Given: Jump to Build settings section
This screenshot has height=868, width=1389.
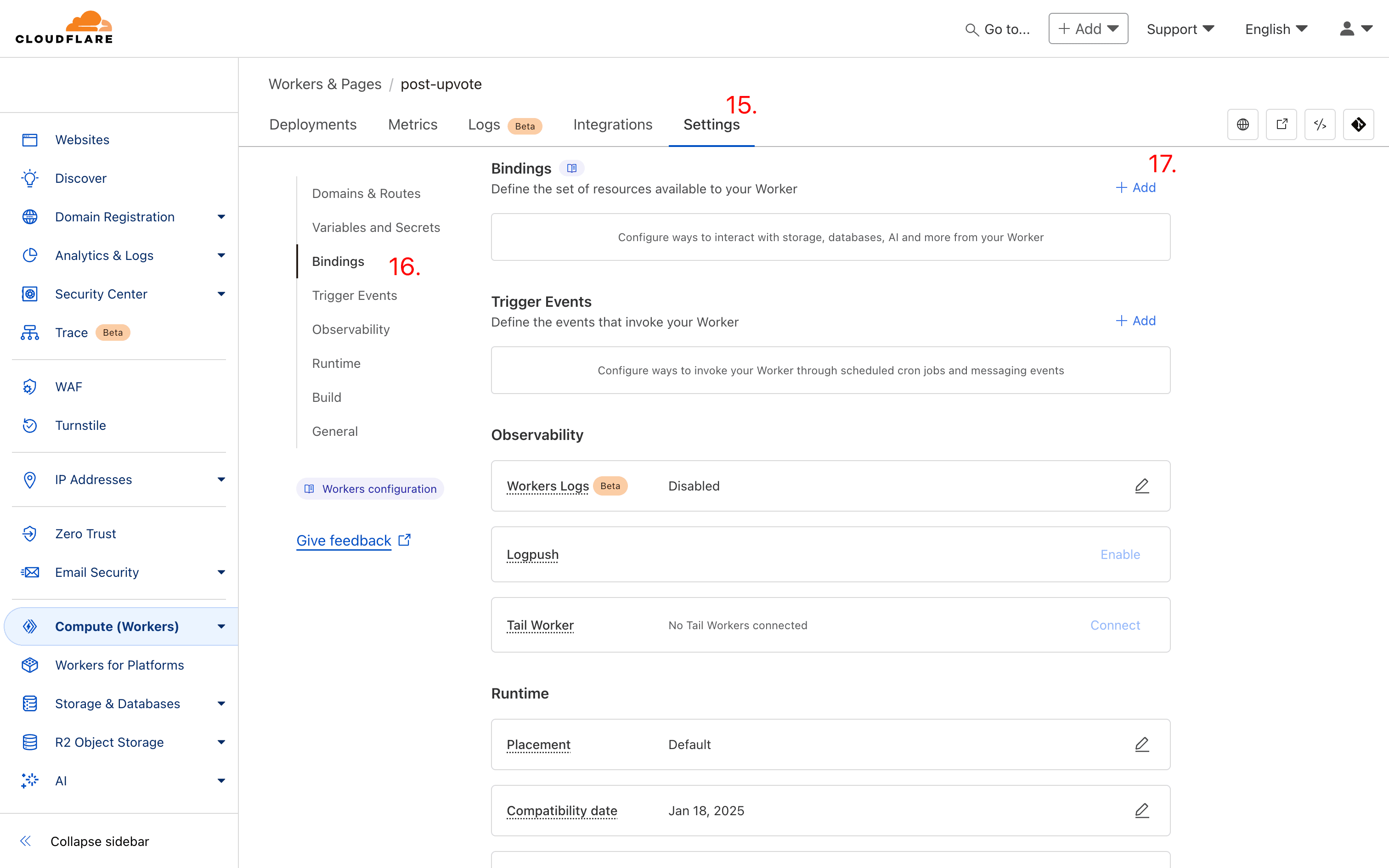Looking at the screenshot, I should coord(327,397).
